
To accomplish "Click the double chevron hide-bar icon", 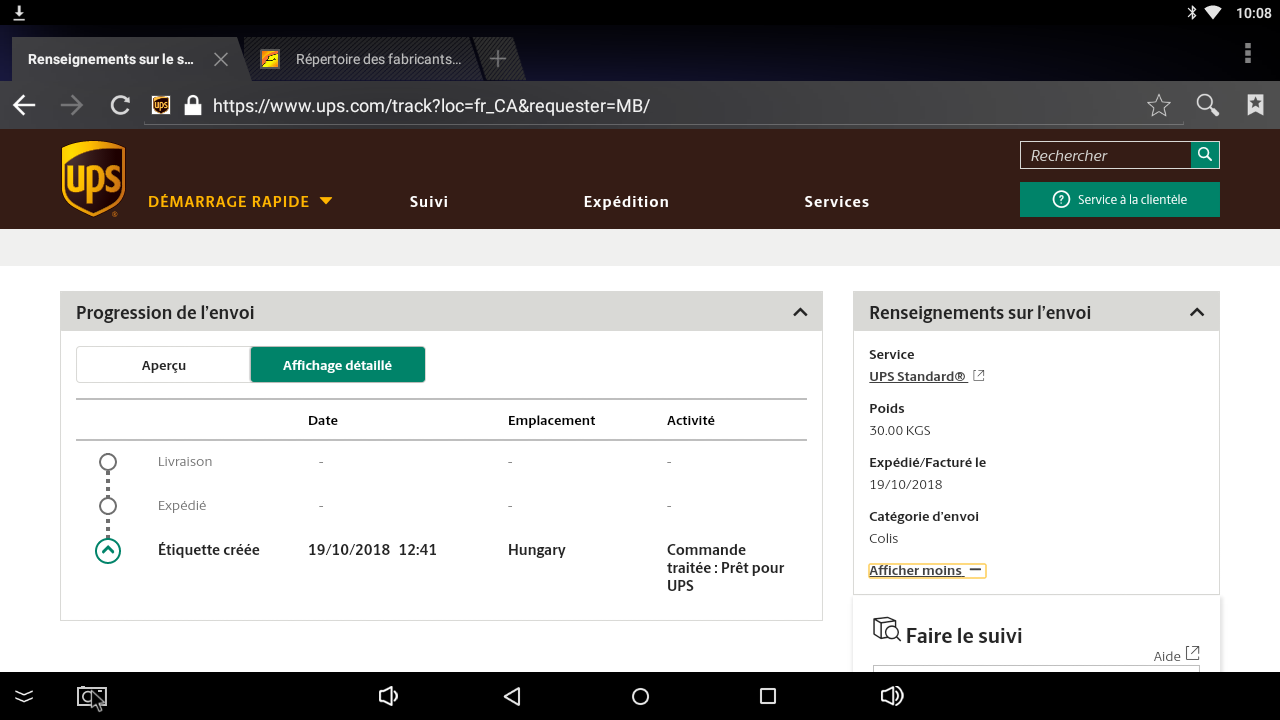I will [24, 696].
